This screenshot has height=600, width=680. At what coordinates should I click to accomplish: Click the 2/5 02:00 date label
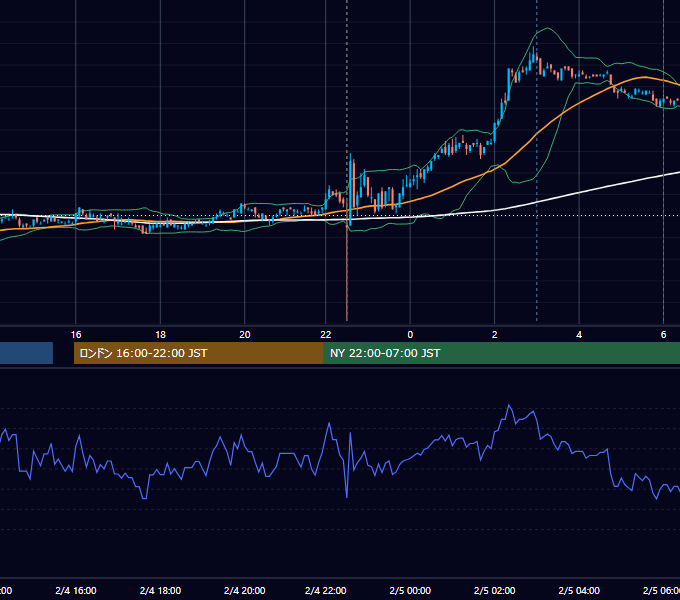click(494, 590)
